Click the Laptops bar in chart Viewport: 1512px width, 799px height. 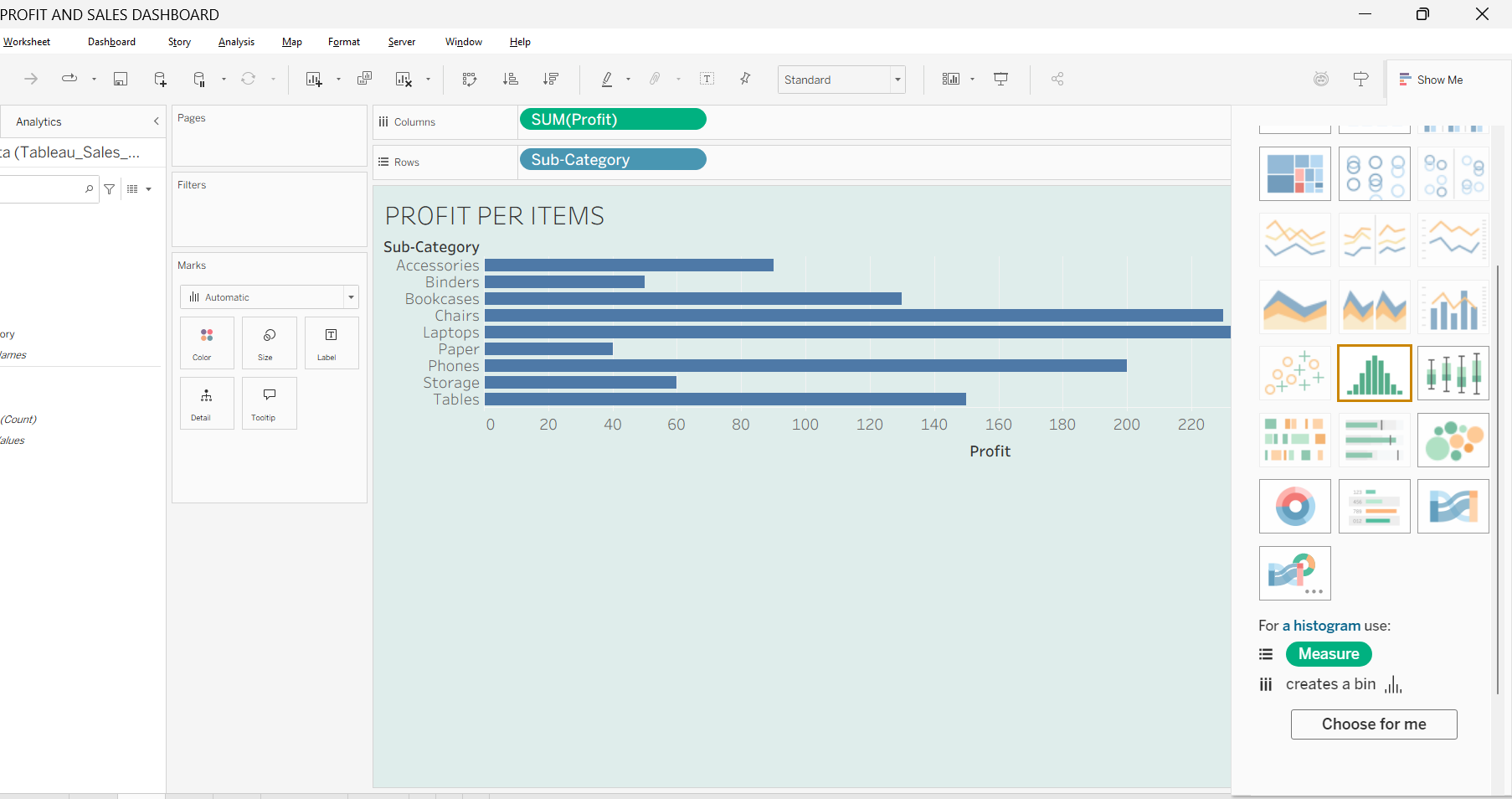pyautogui.click(x=857, y=332)
